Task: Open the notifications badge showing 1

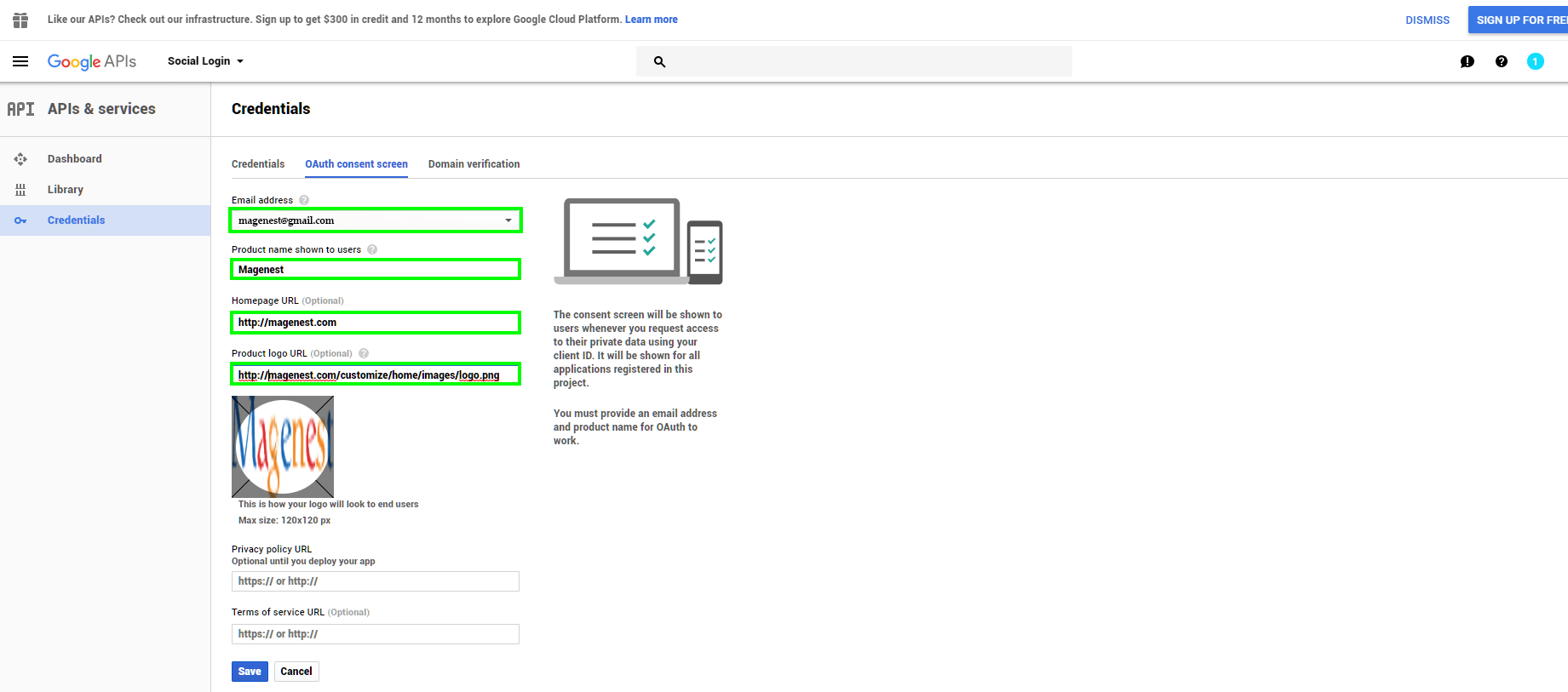Action: [x=1536, y=61]
